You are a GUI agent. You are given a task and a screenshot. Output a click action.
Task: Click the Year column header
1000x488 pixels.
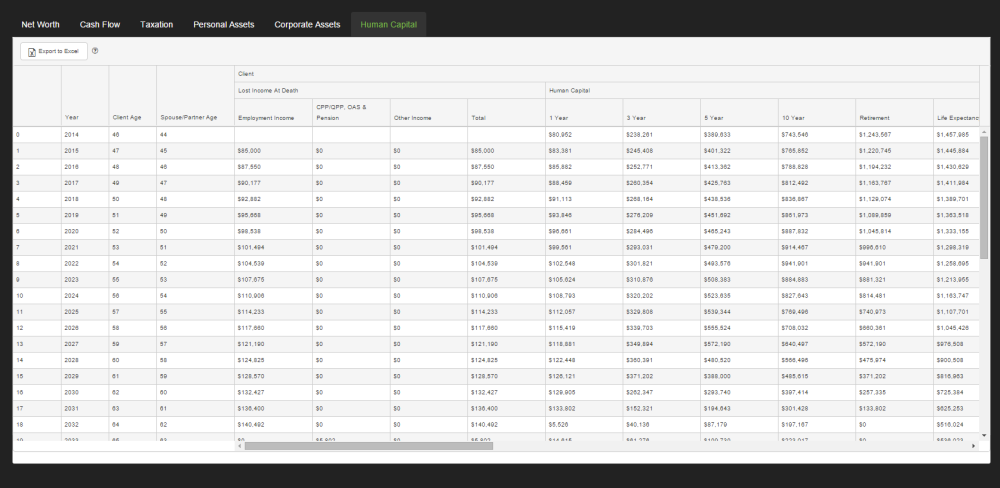point(72,117)
